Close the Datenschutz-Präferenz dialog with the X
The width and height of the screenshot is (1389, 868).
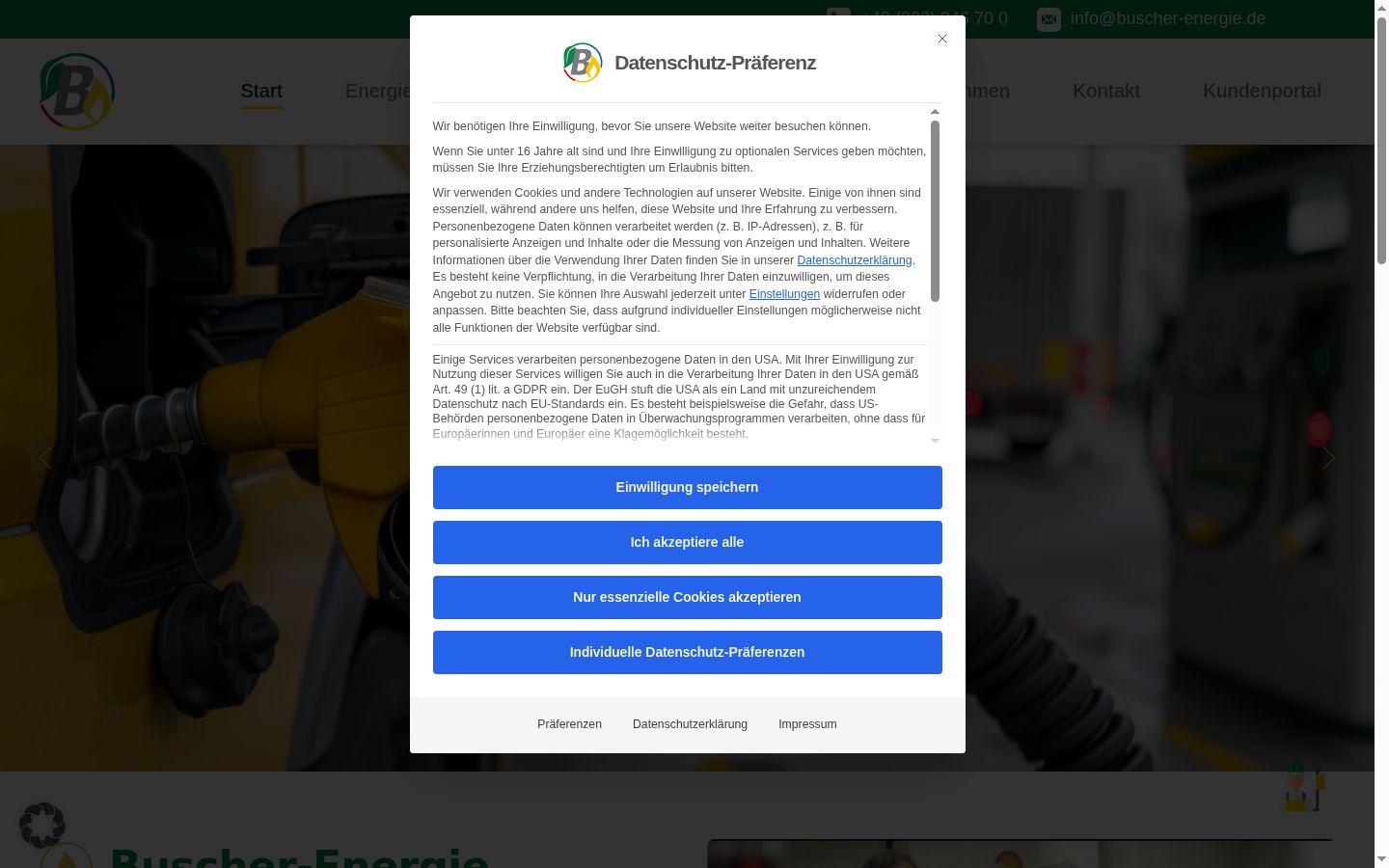coord(942,39)
